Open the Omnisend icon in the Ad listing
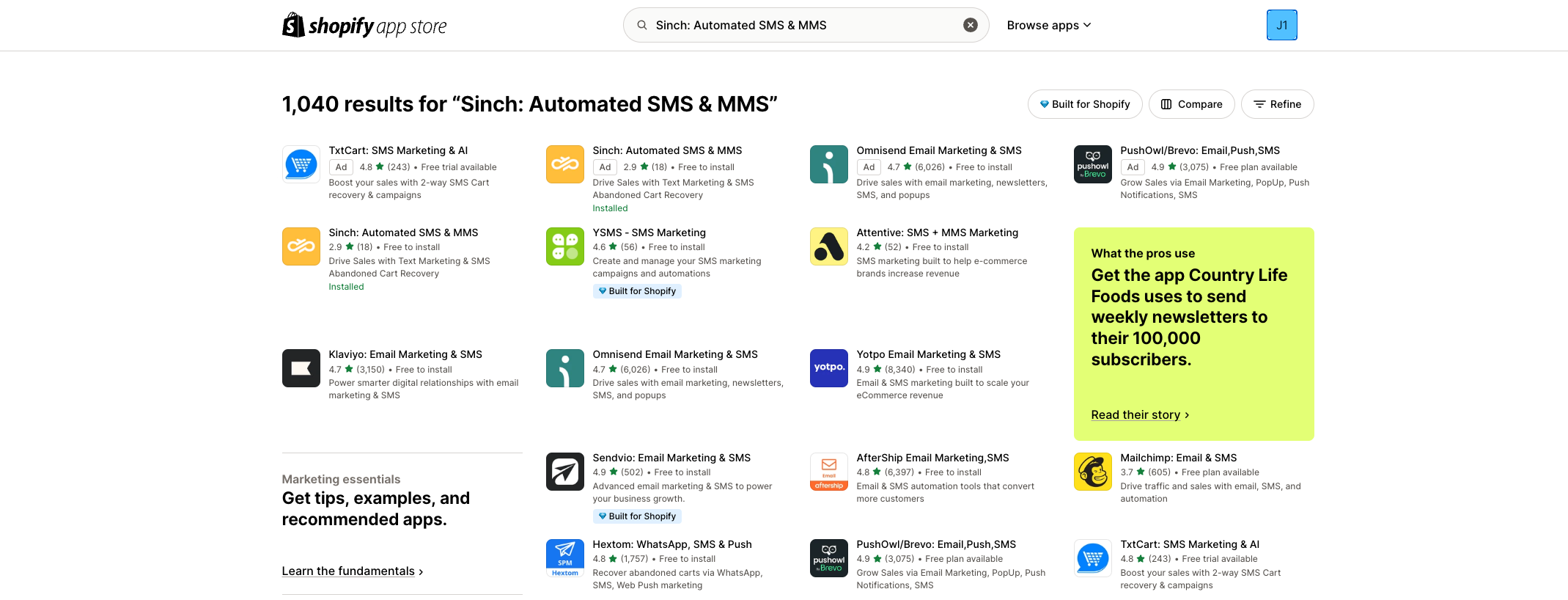Viewport: 1568px width, 600px height. [x=829, y=164]
